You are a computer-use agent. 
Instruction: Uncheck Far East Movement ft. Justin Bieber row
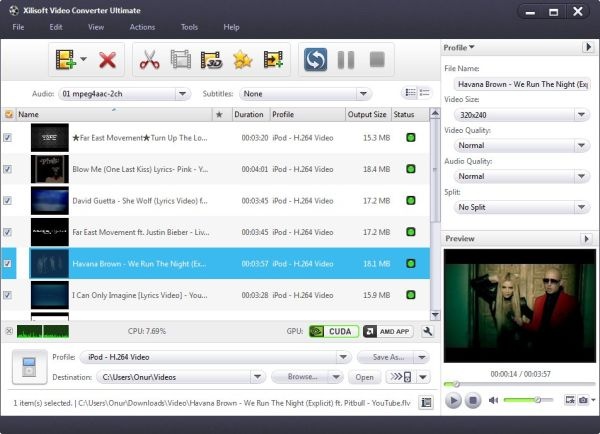(7, 232)
